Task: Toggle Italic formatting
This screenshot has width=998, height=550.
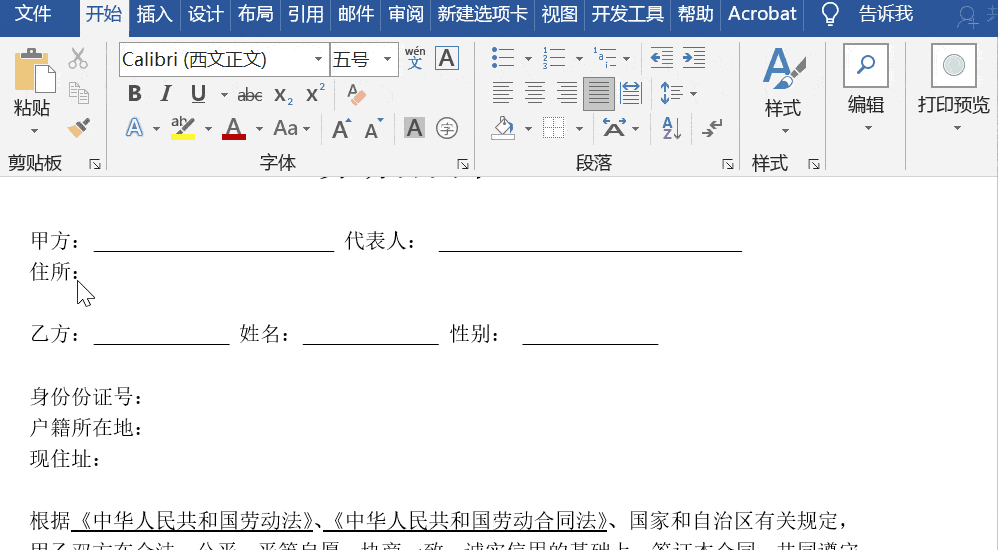Action: point(165,94)
